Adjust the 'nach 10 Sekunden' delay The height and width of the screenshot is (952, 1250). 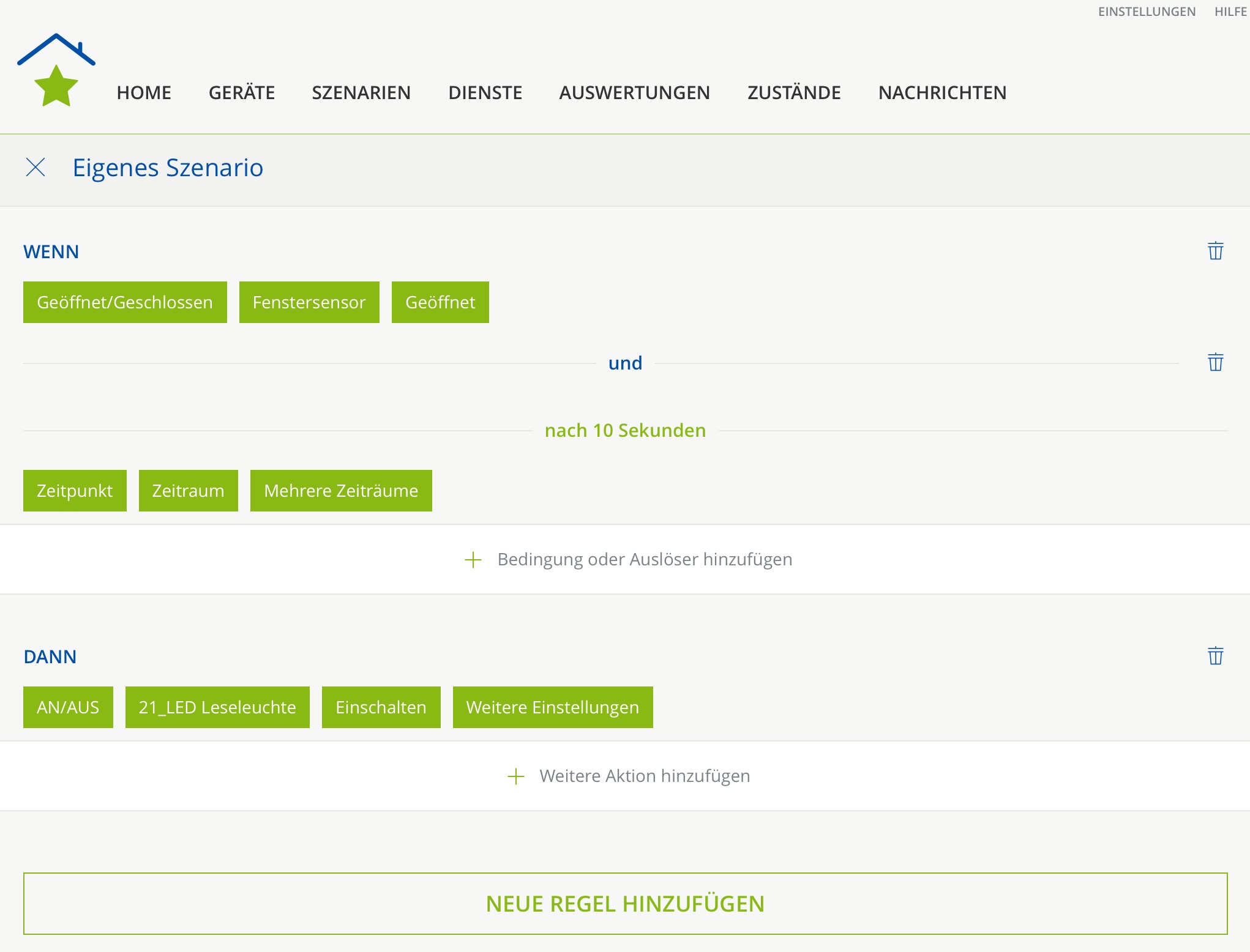[625, 430]
